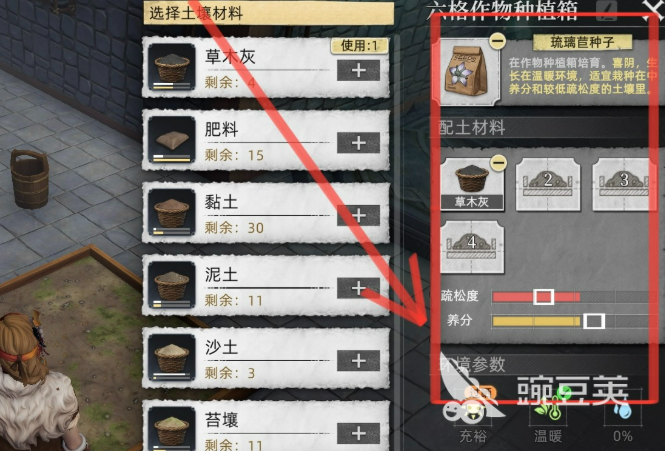Select empty soil material slot 4
This screenshot has width=665, height=451.
[472, 247]
